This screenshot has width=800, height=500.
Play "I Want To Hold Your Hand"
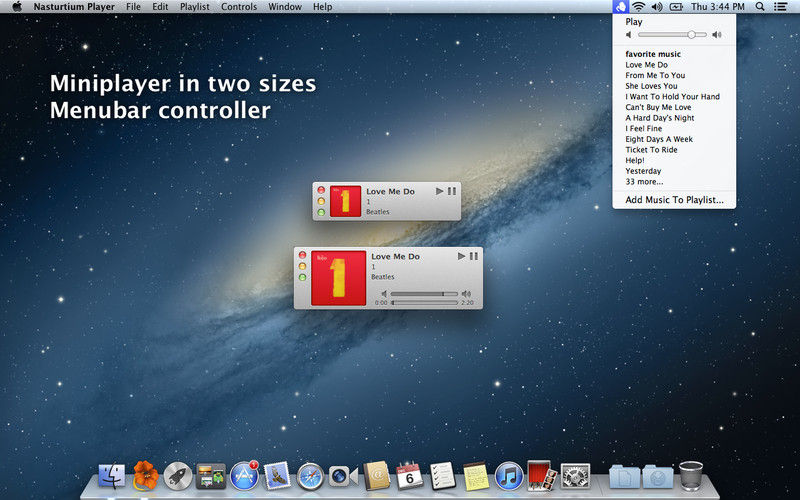pos(674,96)
